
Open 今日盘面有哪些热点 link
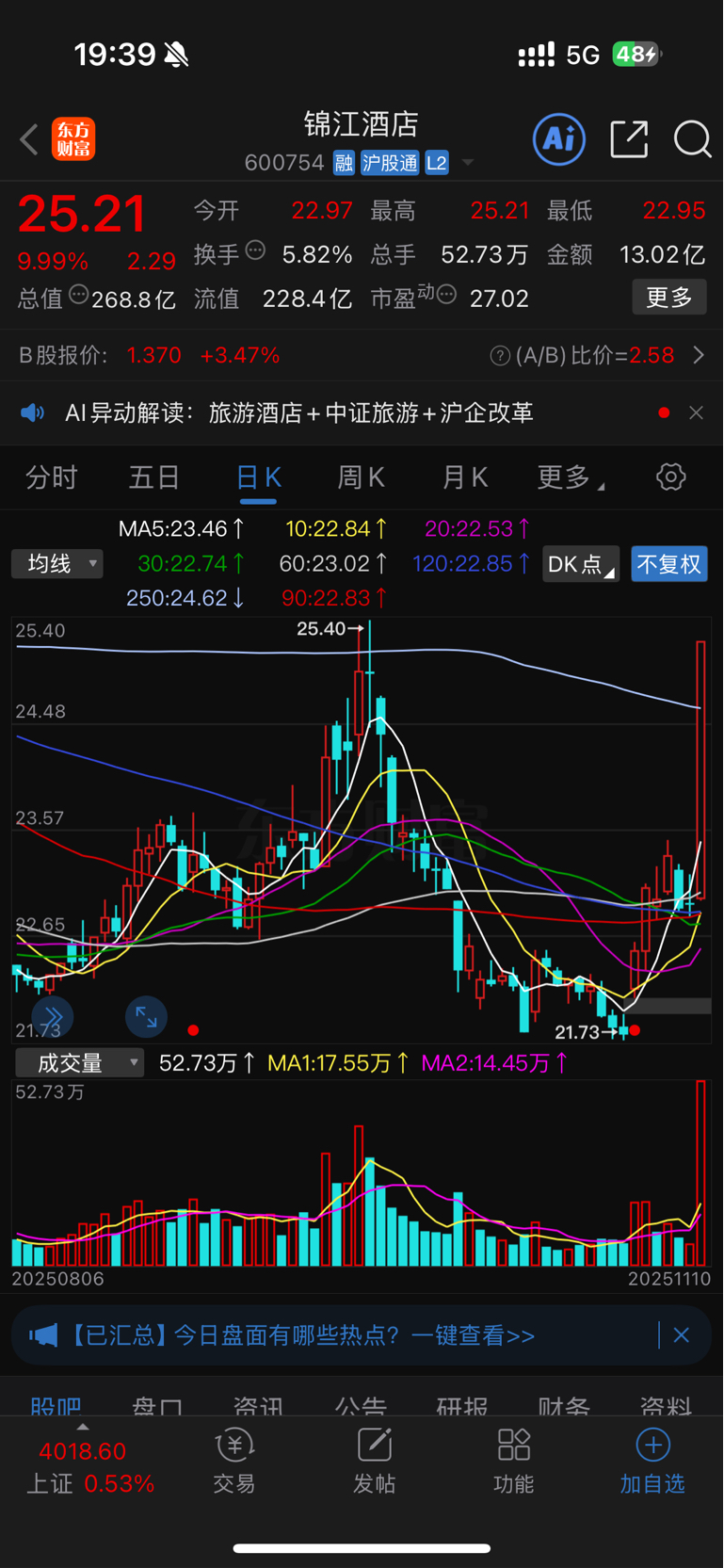pyautogui.click(x=354, y=1335)
